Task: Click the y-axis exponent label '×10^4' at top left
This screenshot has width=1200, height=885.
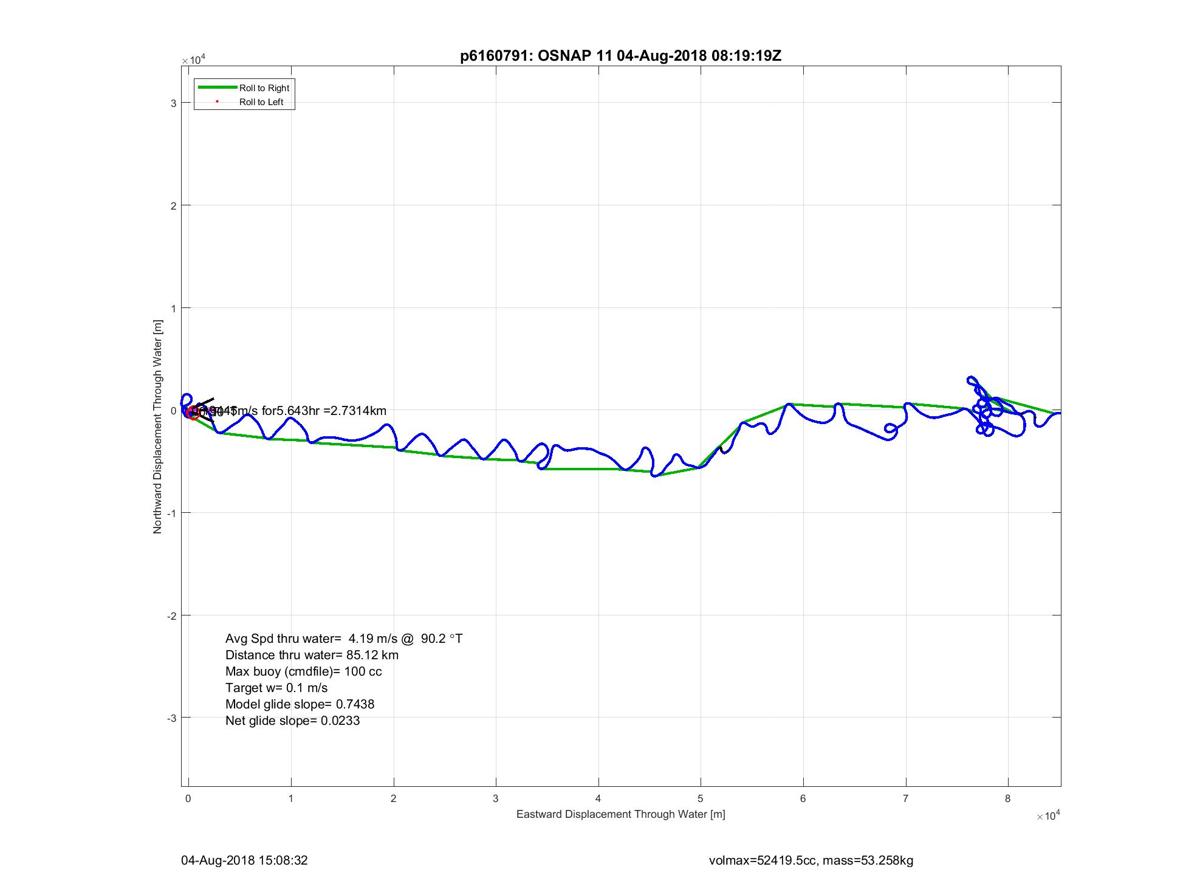Action: 193,60
